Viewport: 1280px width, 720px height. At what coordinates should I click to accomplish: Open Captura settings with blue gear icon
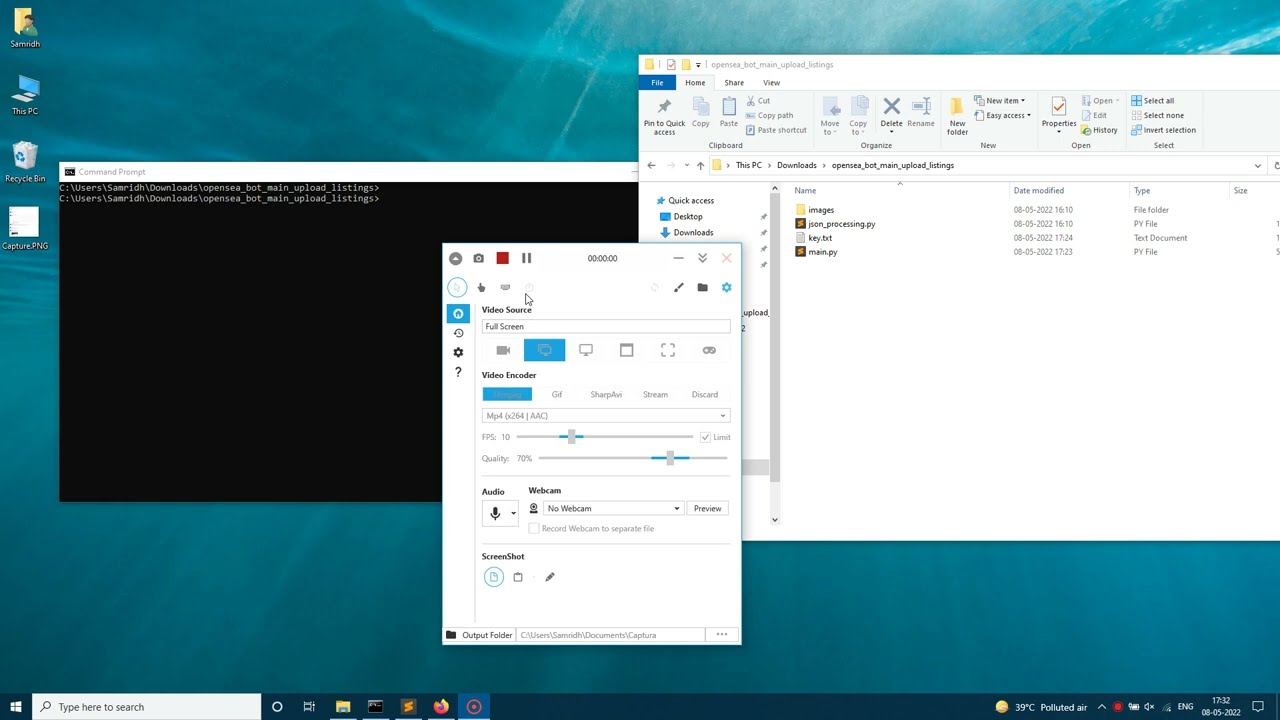pos(727,287)
